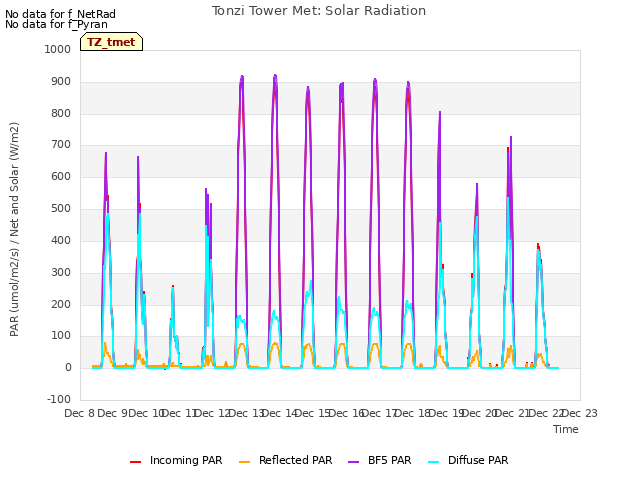Image resolution: width=640 pixels, height=480 pixels.
Task: Click the red Incoming PAR legend swatch
Action: coord(136,462)
